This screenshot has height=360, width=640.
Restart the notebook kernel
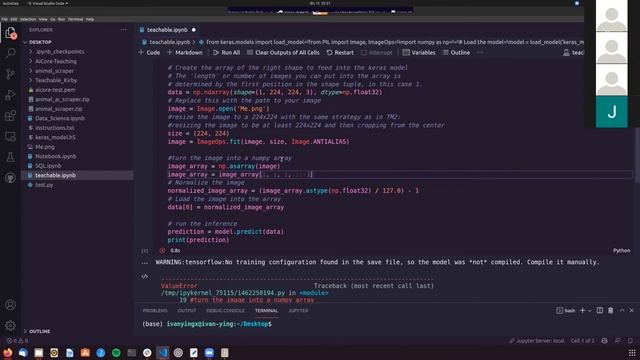(x=340, y=53)
